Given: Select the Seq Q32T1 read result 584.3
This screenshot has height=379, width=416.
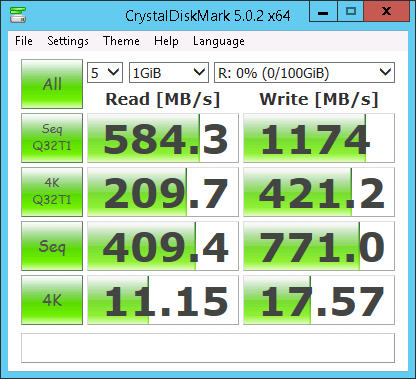Looking at the screenshot, I should (x=163, y=138).
